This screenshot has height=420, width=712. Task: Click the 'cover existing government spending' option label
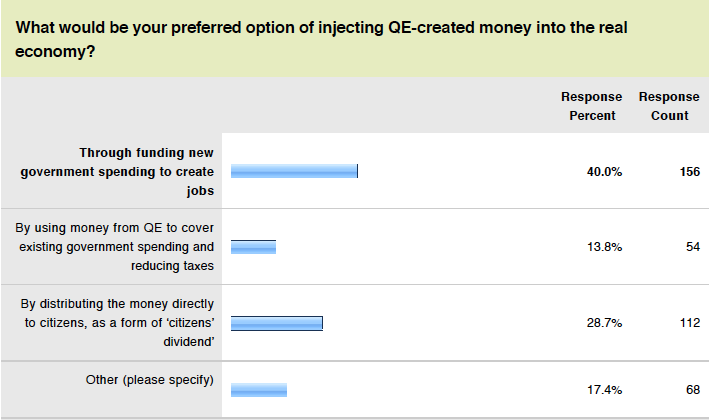click(x=114, y=247)
